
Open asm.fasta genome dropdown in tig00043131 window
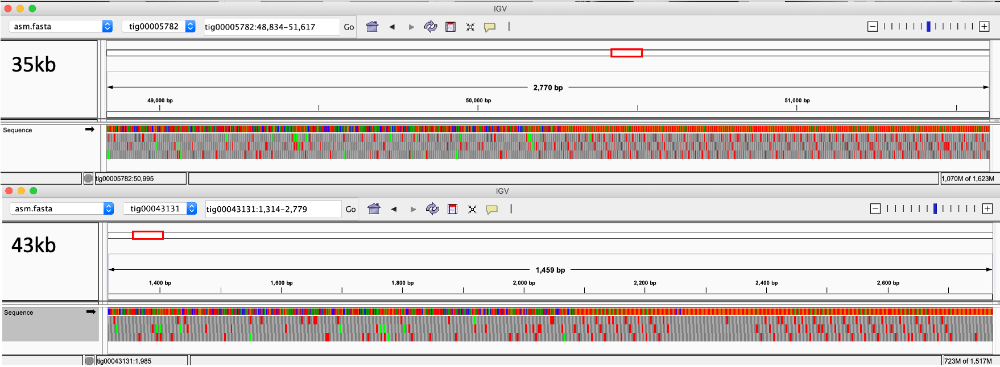[x=61, y=209]
